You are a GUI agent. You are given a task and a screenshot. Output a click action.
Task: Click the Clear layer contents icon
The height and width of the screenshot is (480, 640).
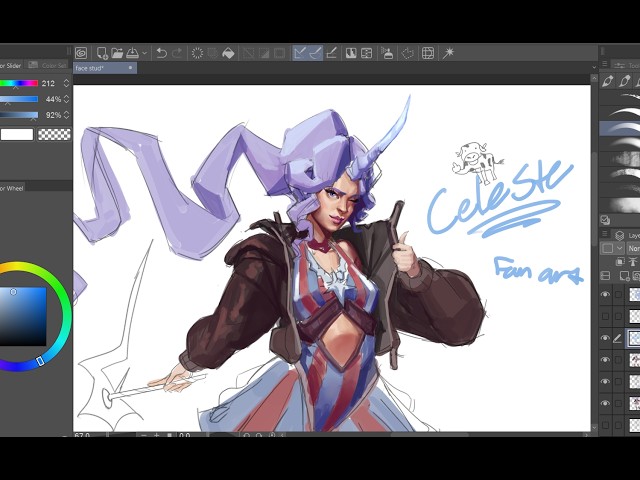coord(197,53)
